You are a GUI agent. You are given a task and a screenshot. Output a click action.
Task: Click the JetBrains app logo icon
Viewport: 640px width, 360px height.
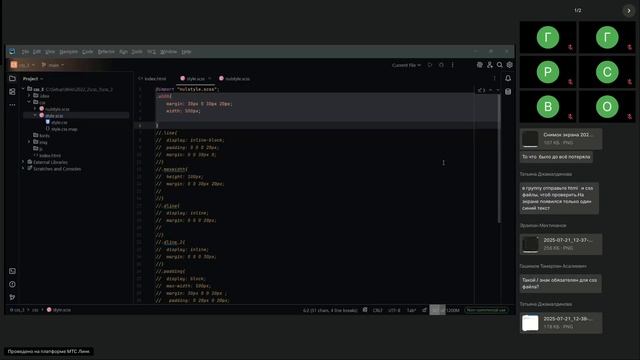pos(12,51)
